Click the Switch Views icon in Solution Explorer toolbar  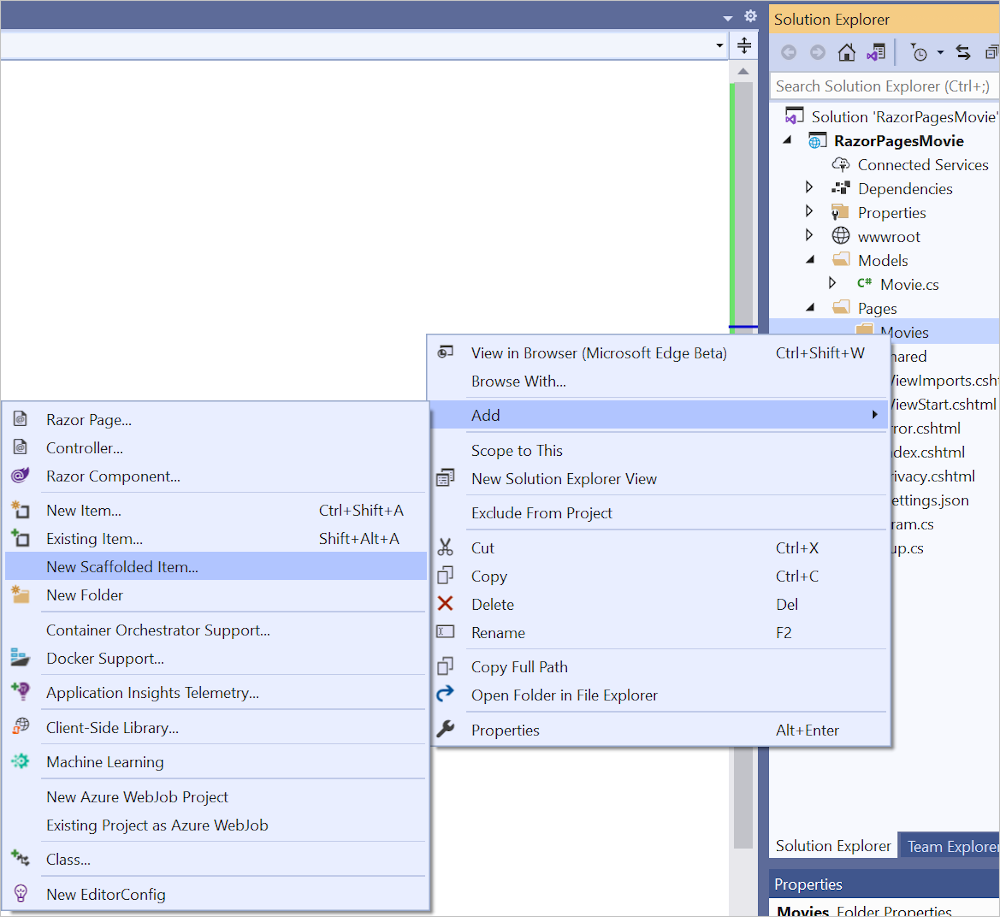coord(876,53)
